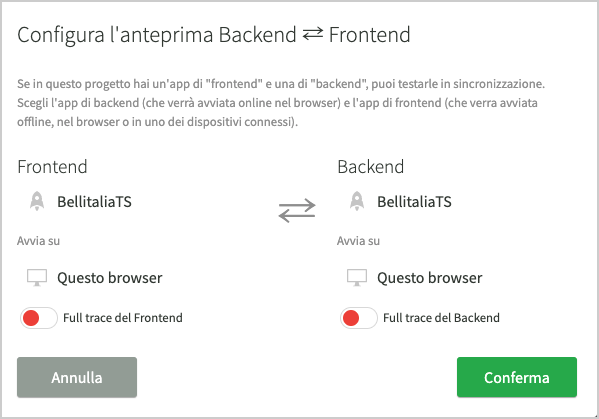
Task: Open the Backend BellitaliaTS app selector
Action: (414, 202)
